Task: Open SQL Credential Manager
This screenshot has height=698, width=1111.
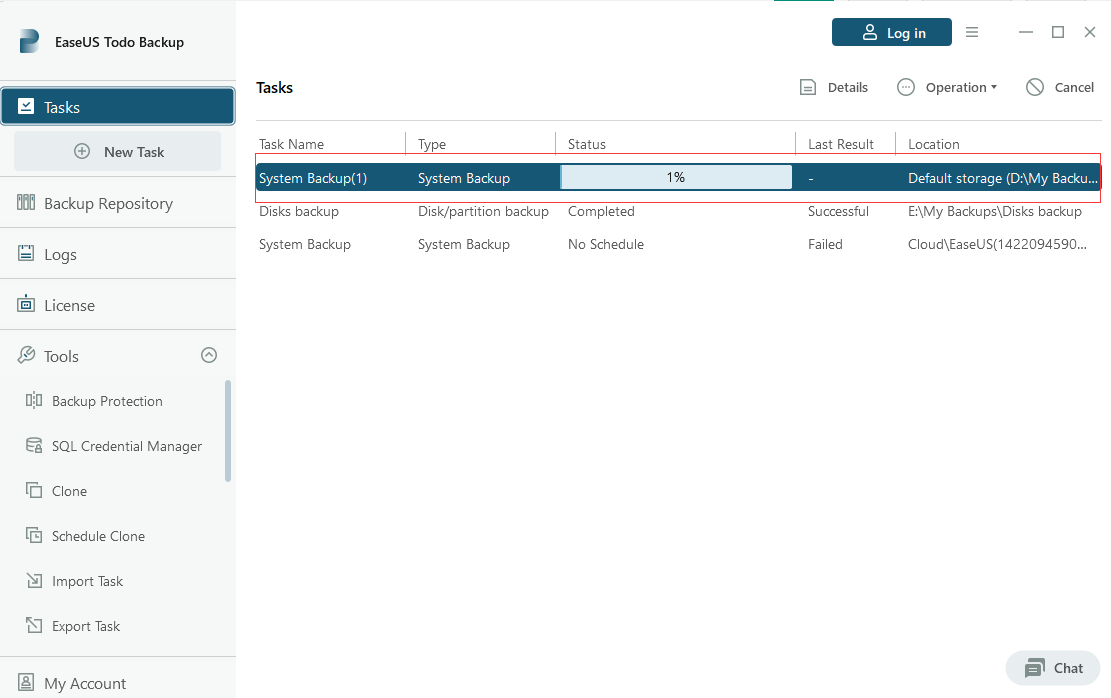Action: click(x=127, y=446)
